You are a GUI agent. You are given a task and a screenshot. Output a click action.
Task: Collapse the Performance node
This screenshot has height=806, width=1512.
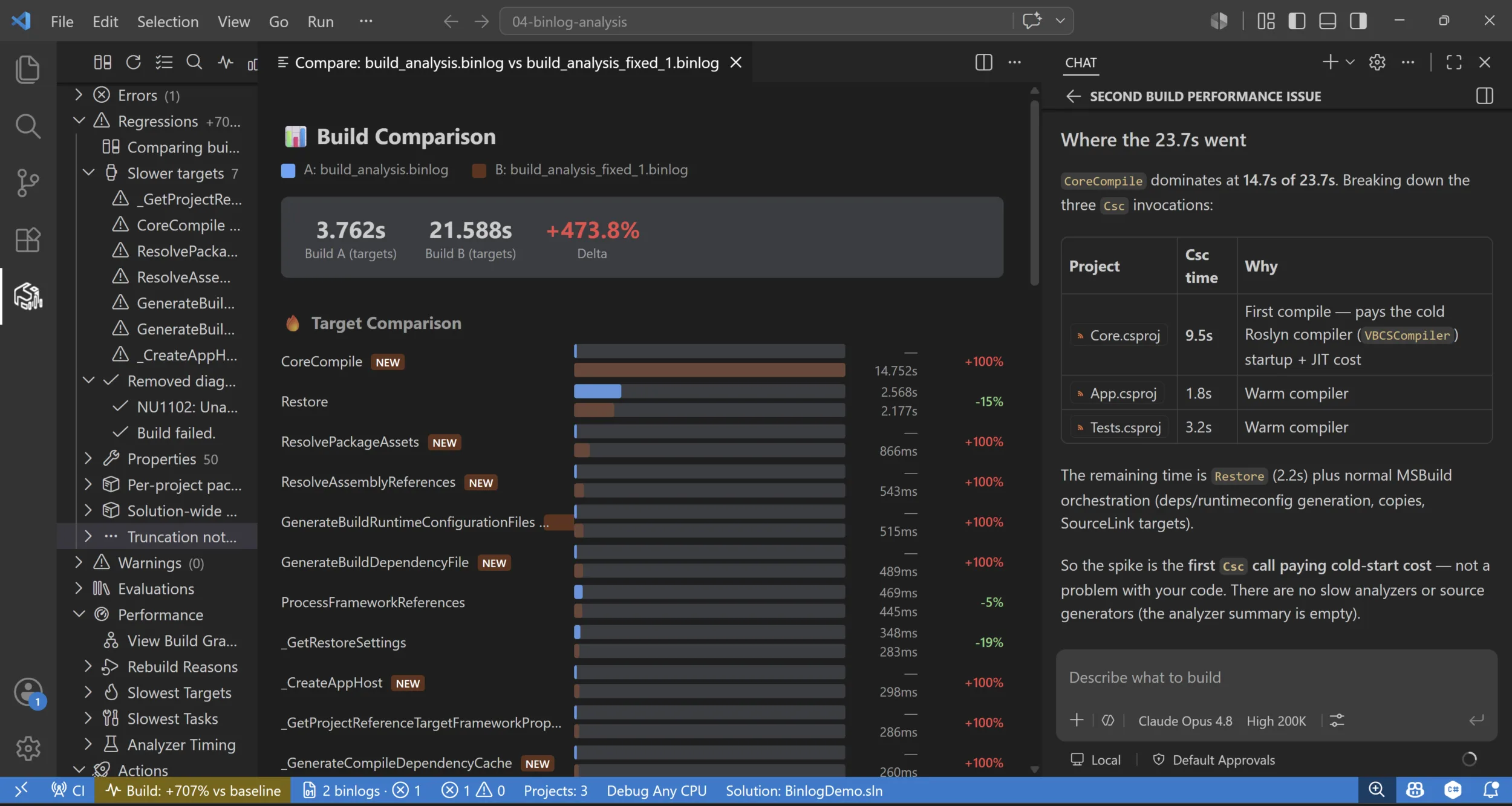point(79,614)
